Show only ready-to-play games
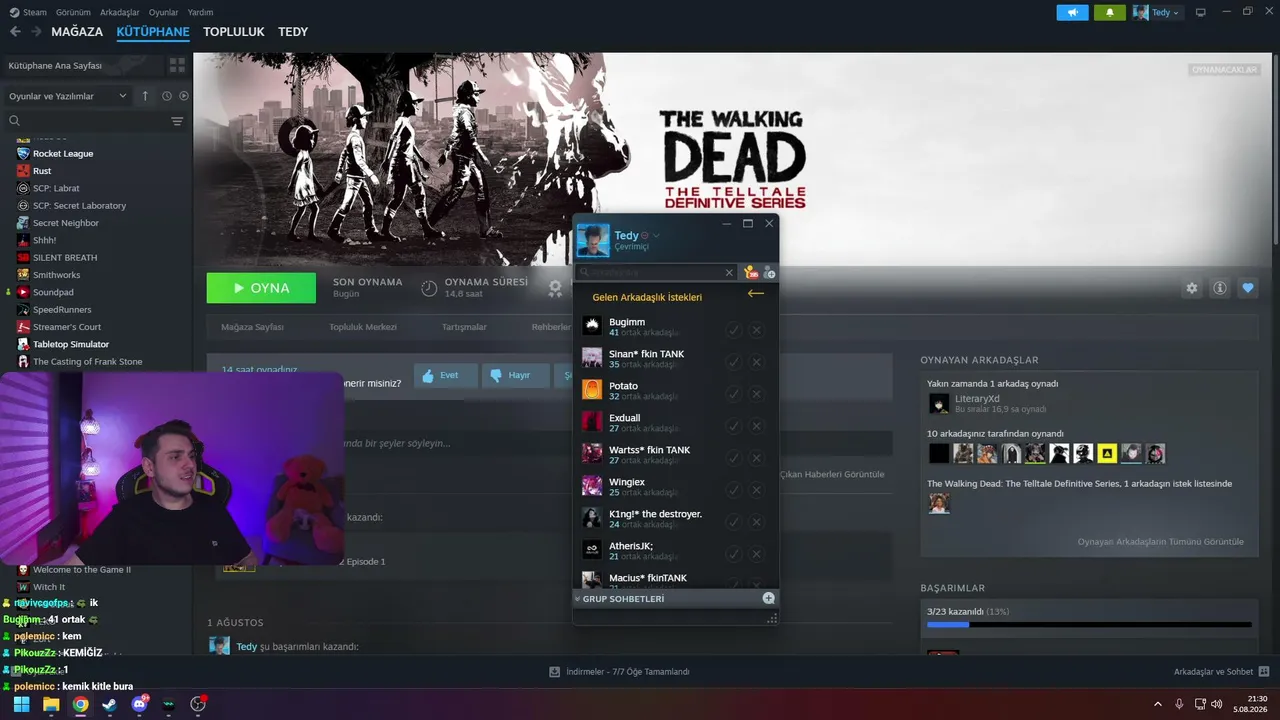The width and height of the screenshot is (1280, 720). pyautogui.click(x=183, y=96)
